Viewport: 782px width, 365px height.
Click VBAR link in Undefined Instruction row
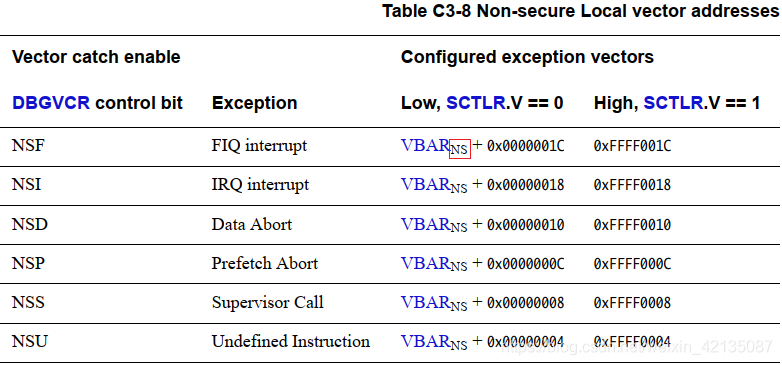425,341
